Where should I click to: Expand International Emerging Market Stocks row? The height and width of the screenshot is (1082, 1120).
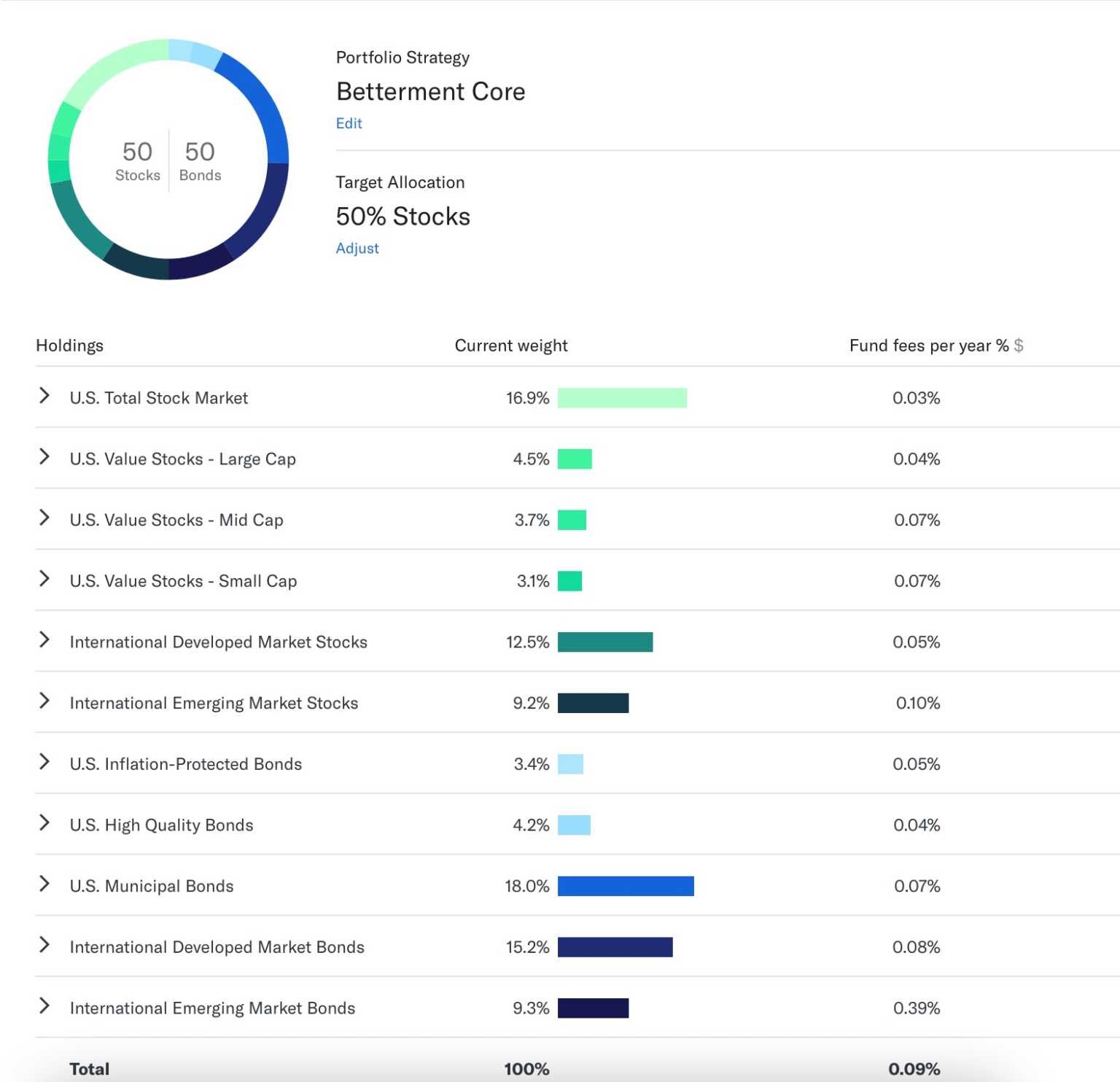point(44,701)
